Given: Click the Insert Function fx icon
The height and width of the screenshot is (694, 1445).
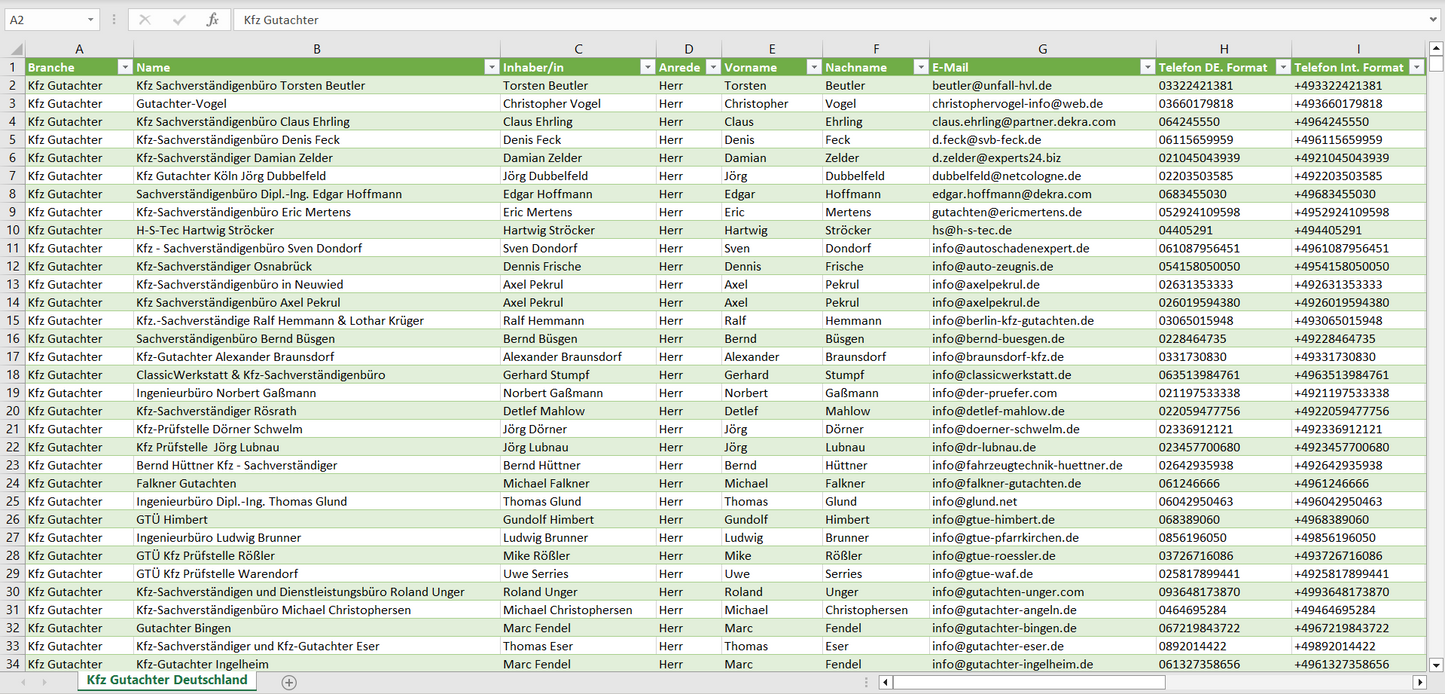Looking at the screenshot, I should (x=212, y=20).
